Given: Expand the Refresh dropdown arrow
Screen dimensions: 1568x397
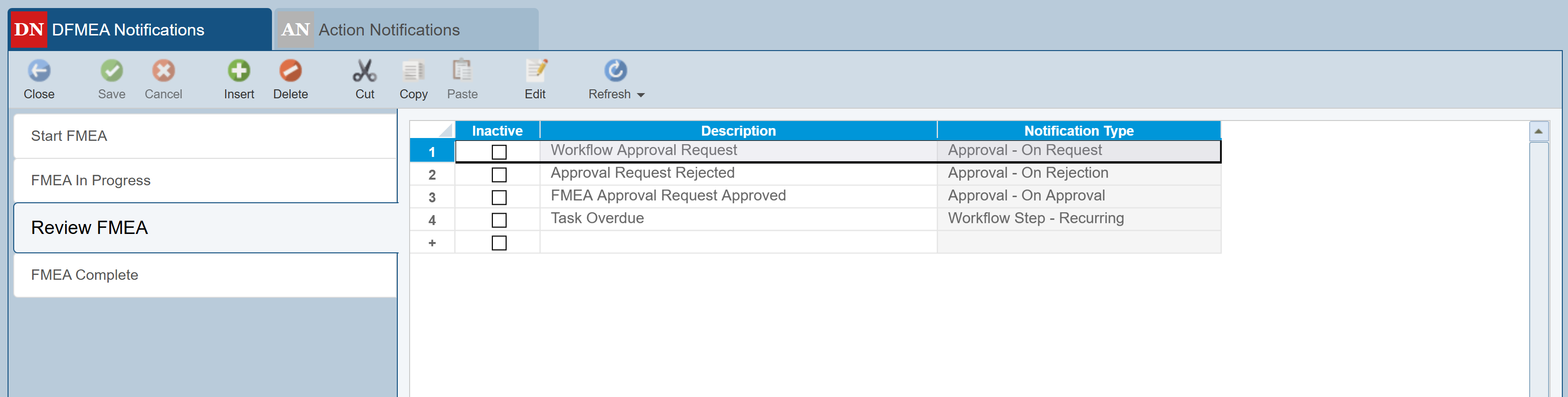Looking at the screenshot, I should point(640,95).
